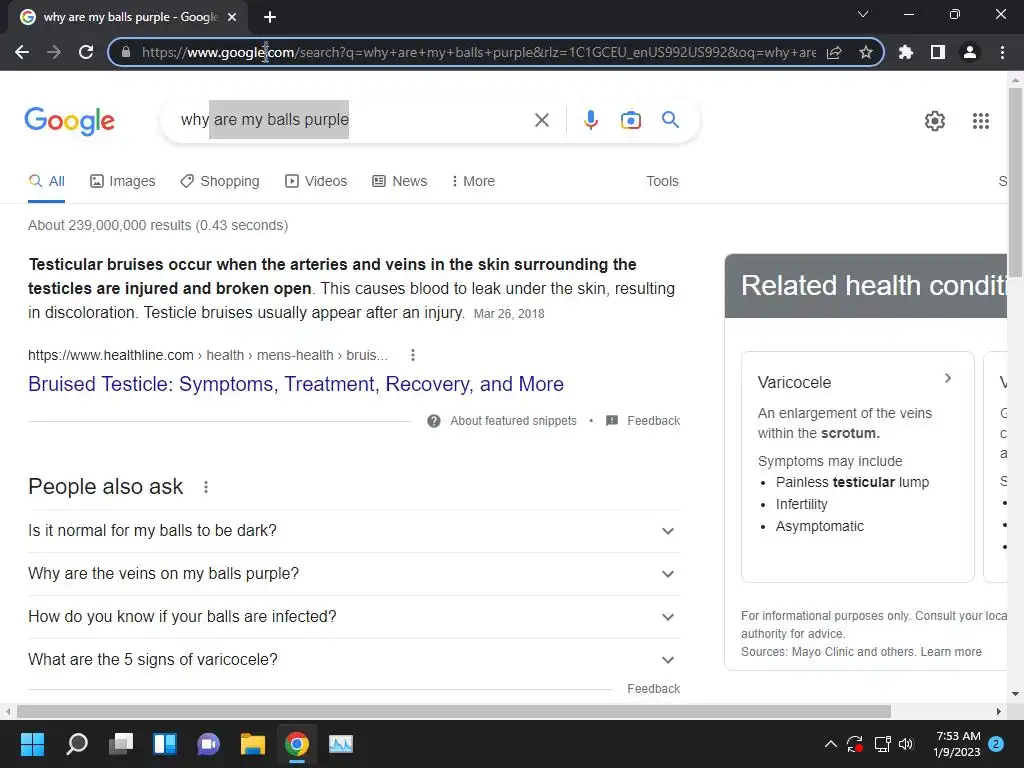Open Chrome three-dot menu

coord(1002,52)
